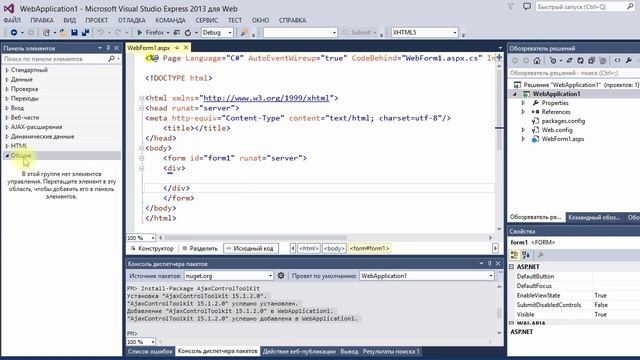Select WebForm1.aspx in Solution Explorer
Viewport: 640px width, 360px height.
(x=563, y=139)
